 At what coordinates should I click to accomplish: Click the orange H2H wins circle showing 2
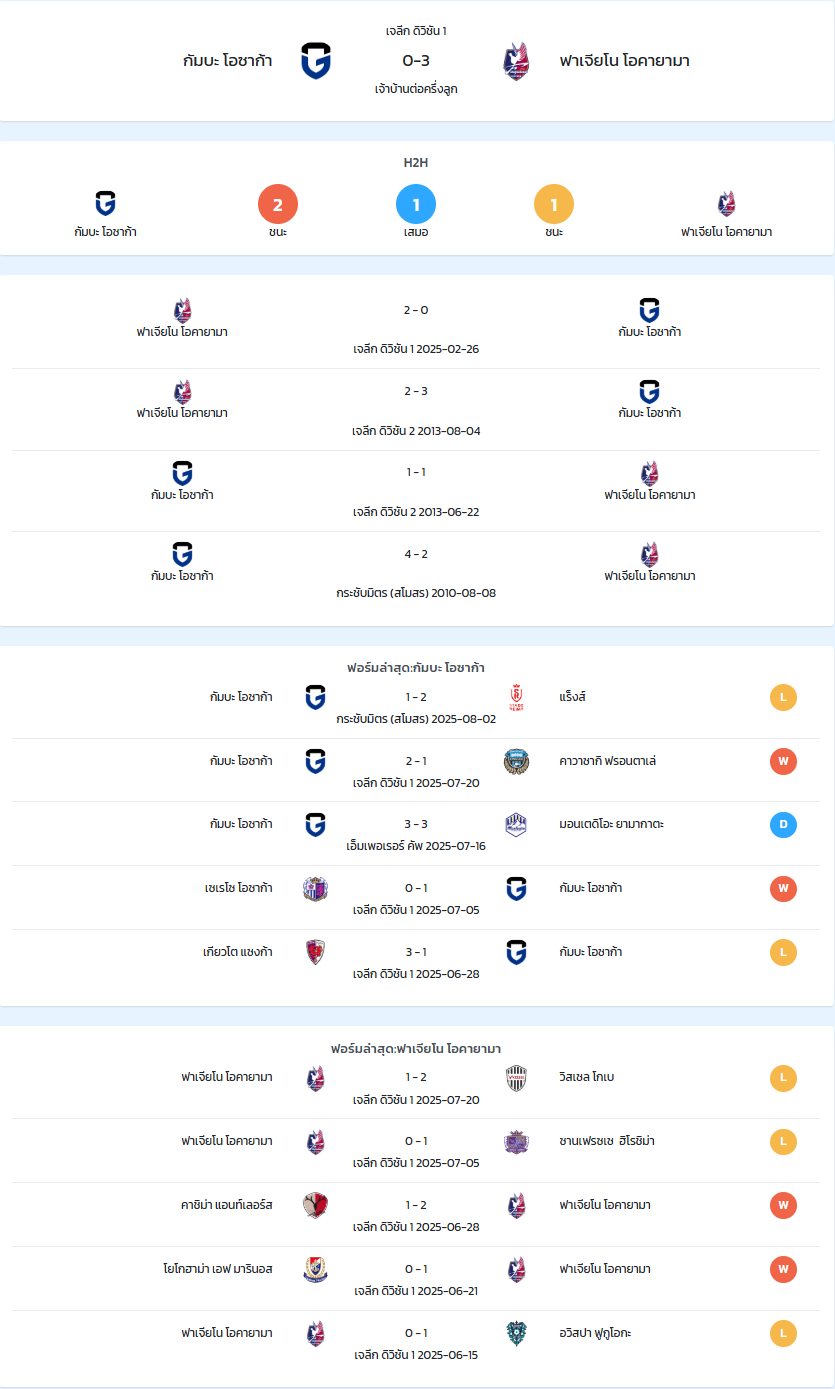point(278,205)
